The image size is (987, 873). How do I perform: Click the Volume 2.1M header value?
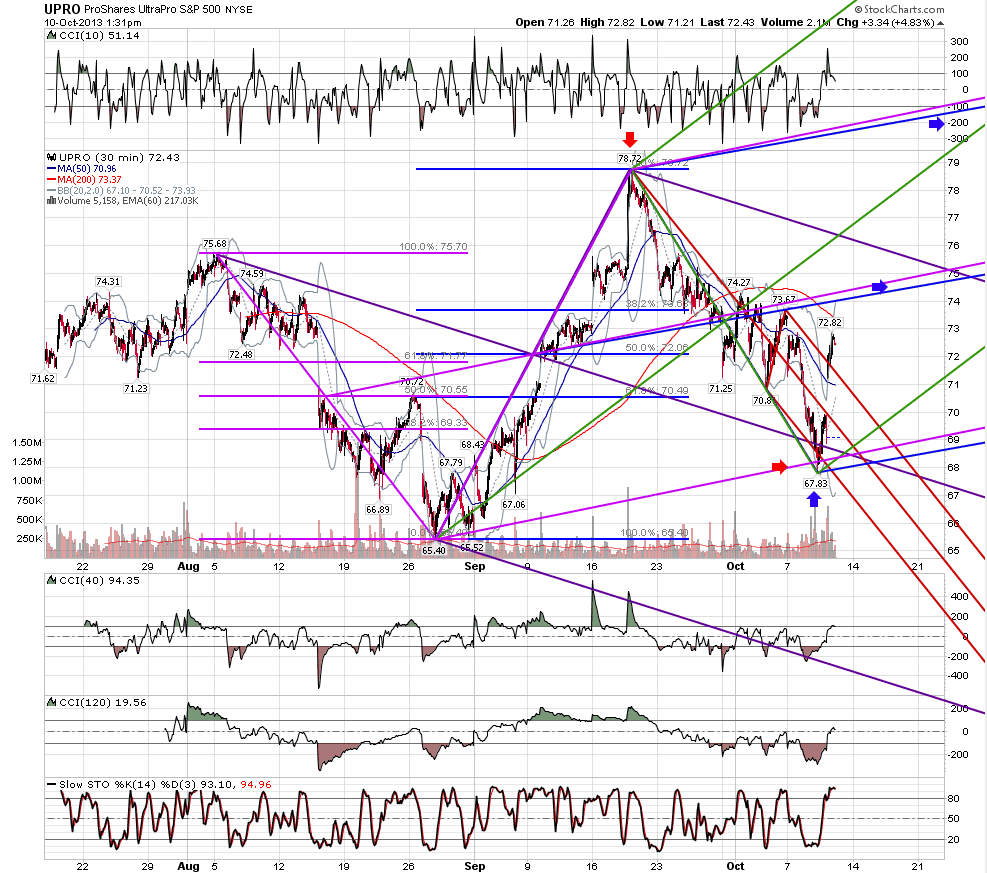[796, 23]
